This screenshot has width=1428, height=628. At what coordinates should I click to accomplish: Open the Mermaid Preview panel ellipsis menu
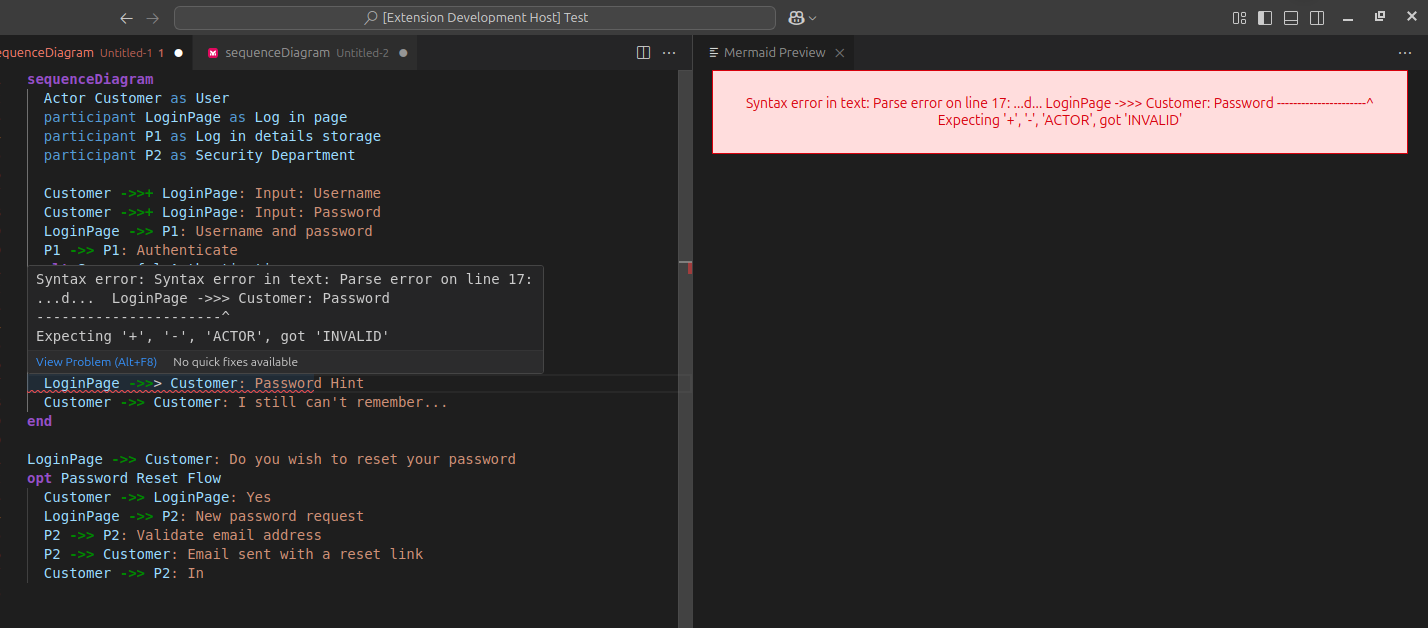click(1405, 52)
